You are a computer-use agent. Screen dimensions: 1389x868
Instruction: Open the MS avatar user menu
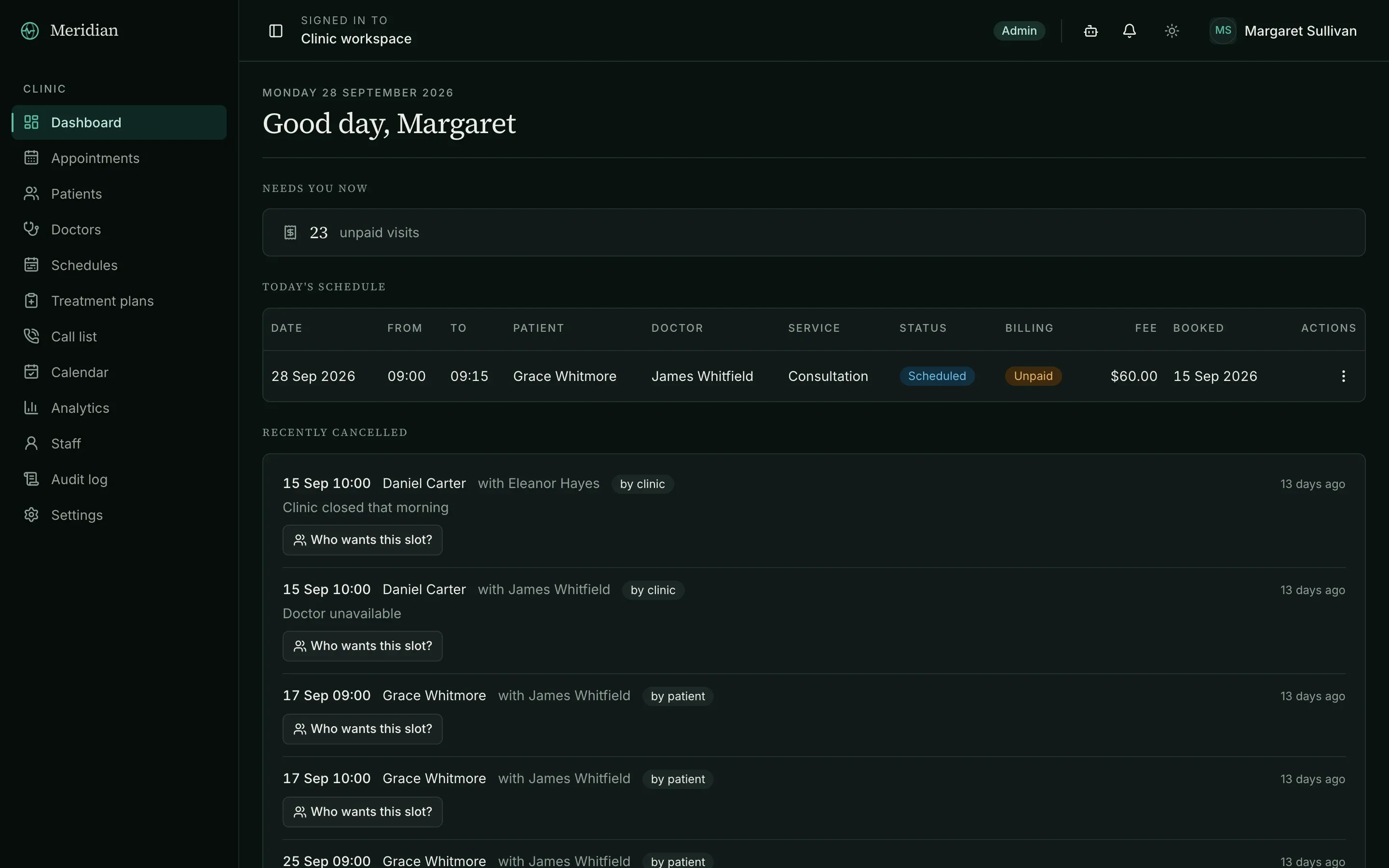[1223, 30]
